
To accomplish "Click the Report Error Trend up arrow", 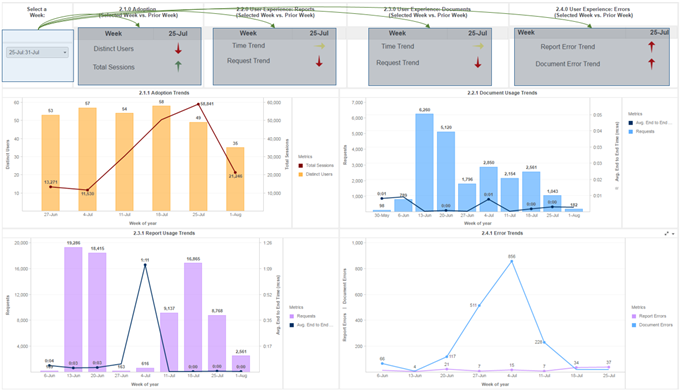I will click(651, 47).
